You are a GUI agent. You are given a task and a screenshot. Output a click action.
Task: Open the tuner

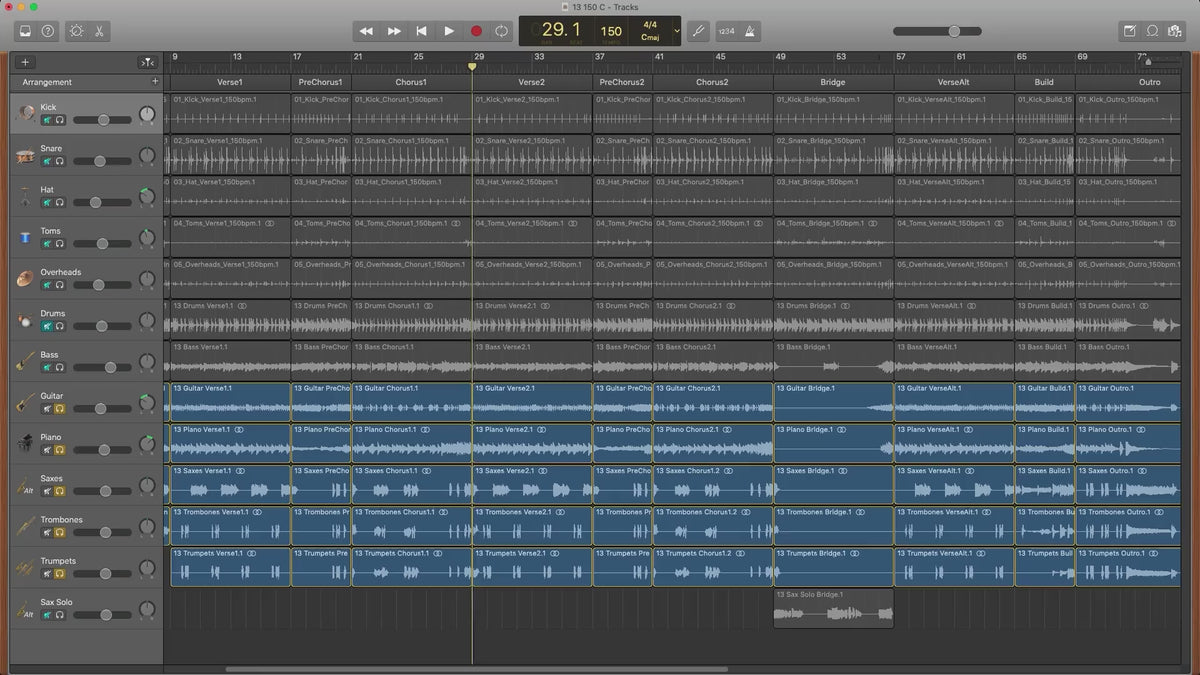[x=699, y=31]
